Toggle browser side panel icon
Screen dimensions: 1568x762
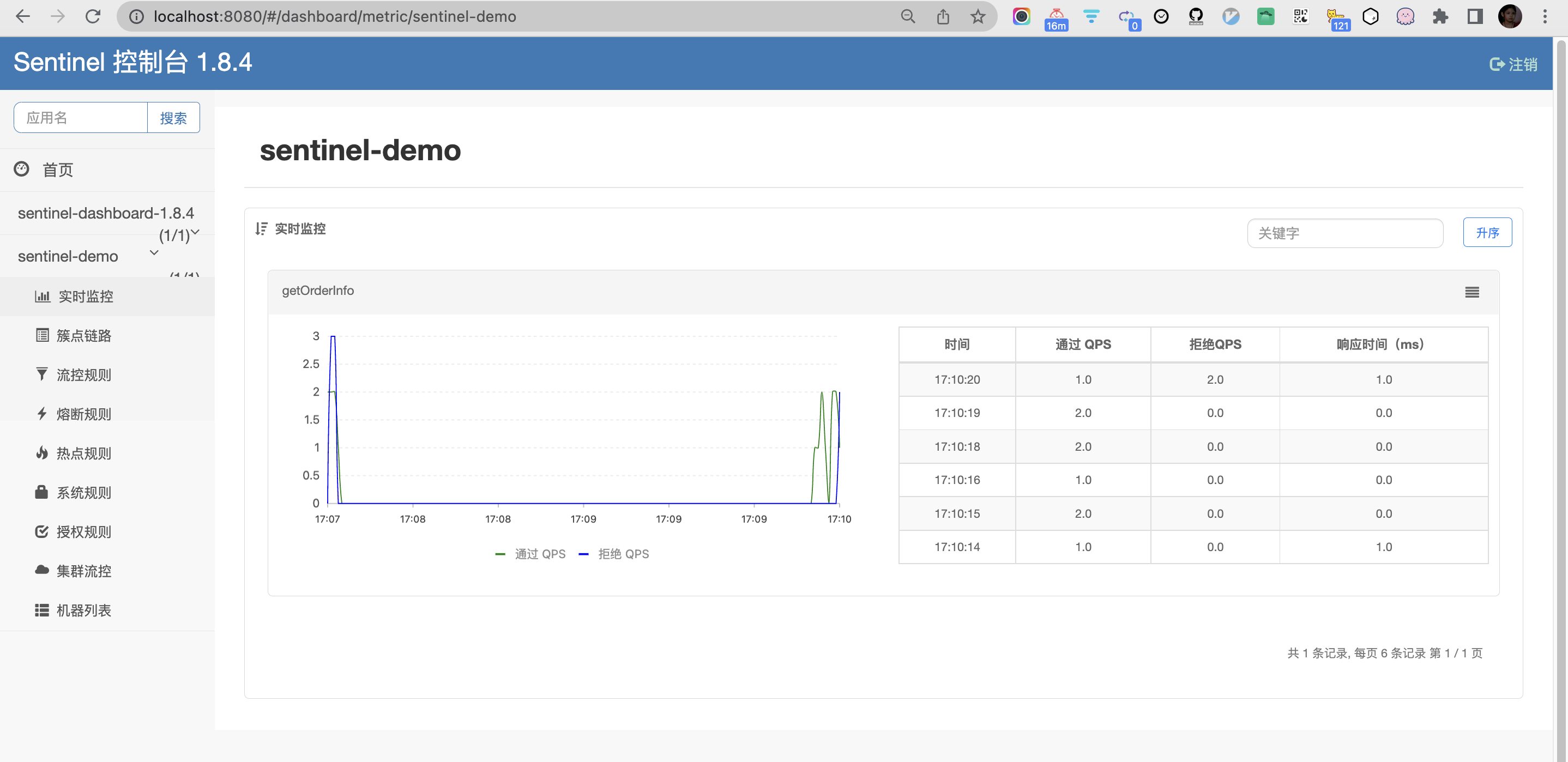[x=1475, y=16]
